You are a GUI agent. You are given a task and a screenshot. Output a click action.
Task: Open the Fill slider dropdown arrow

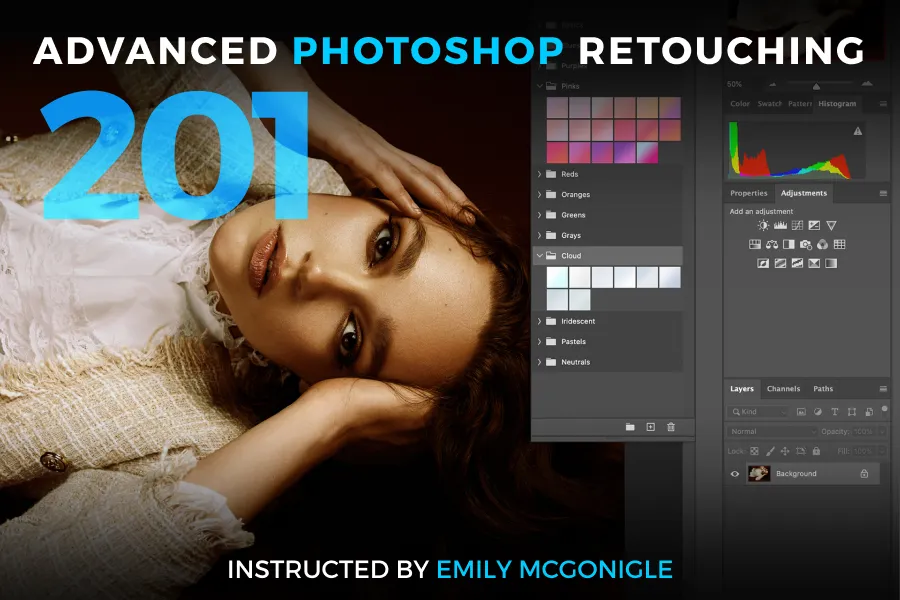(x=882, y=451)
